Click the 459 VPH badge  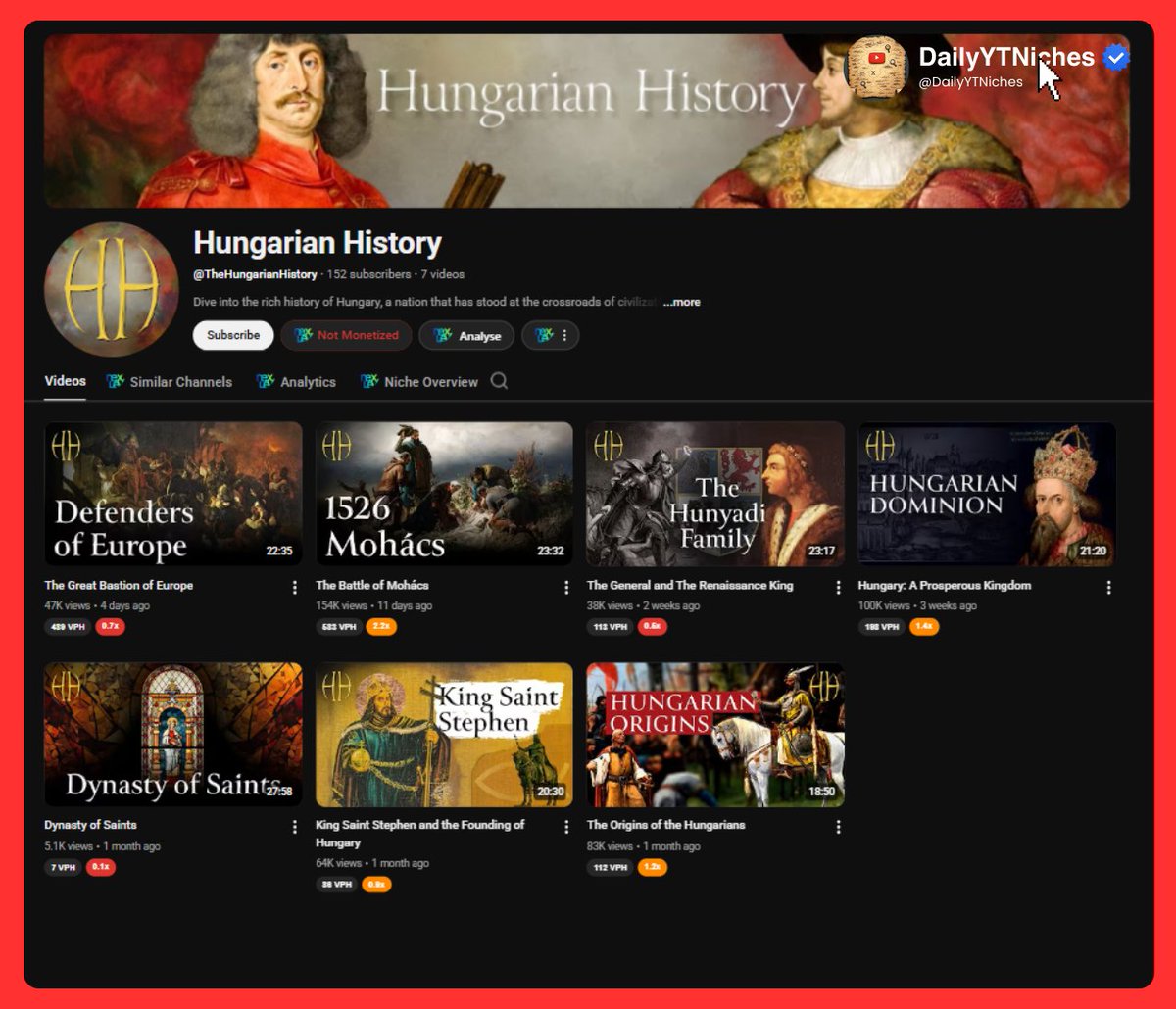(67, 627)
